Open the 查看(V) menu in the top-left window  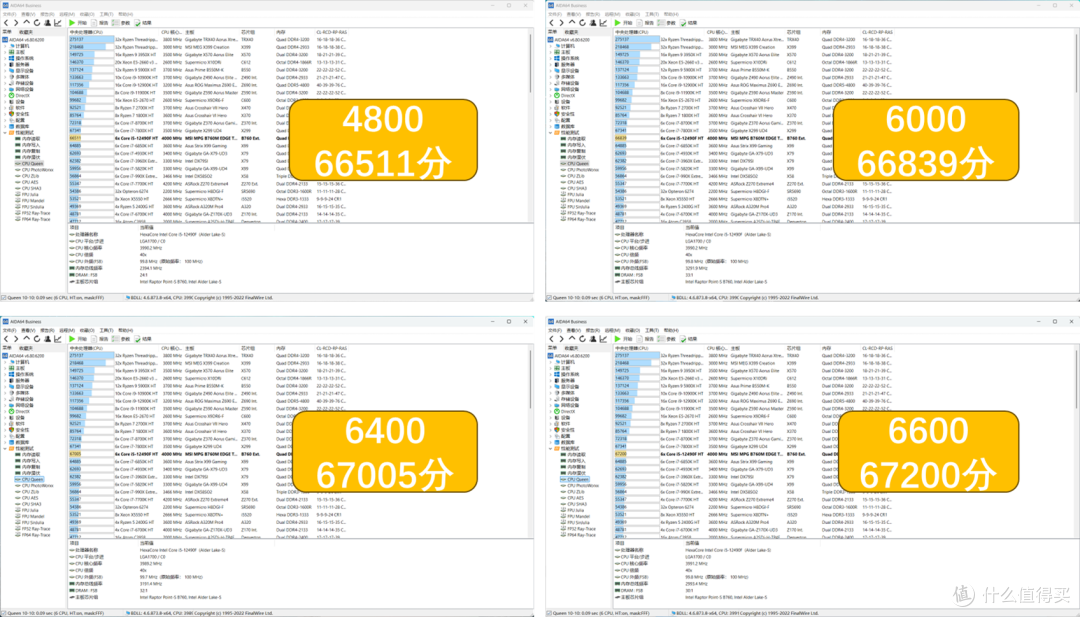click(x=28, y=14)
